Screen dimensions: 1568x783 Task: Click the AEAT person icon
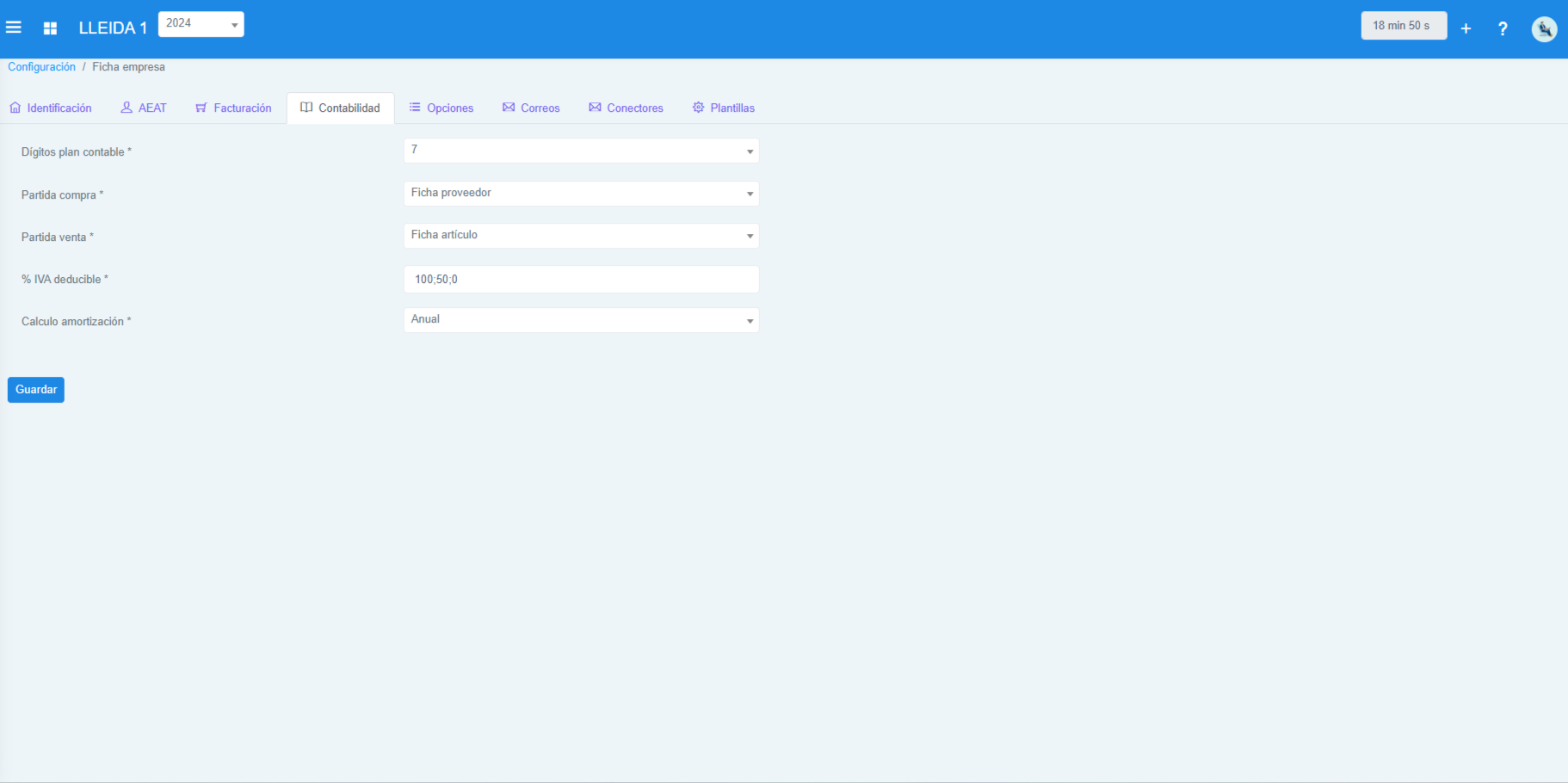point(127,108)
